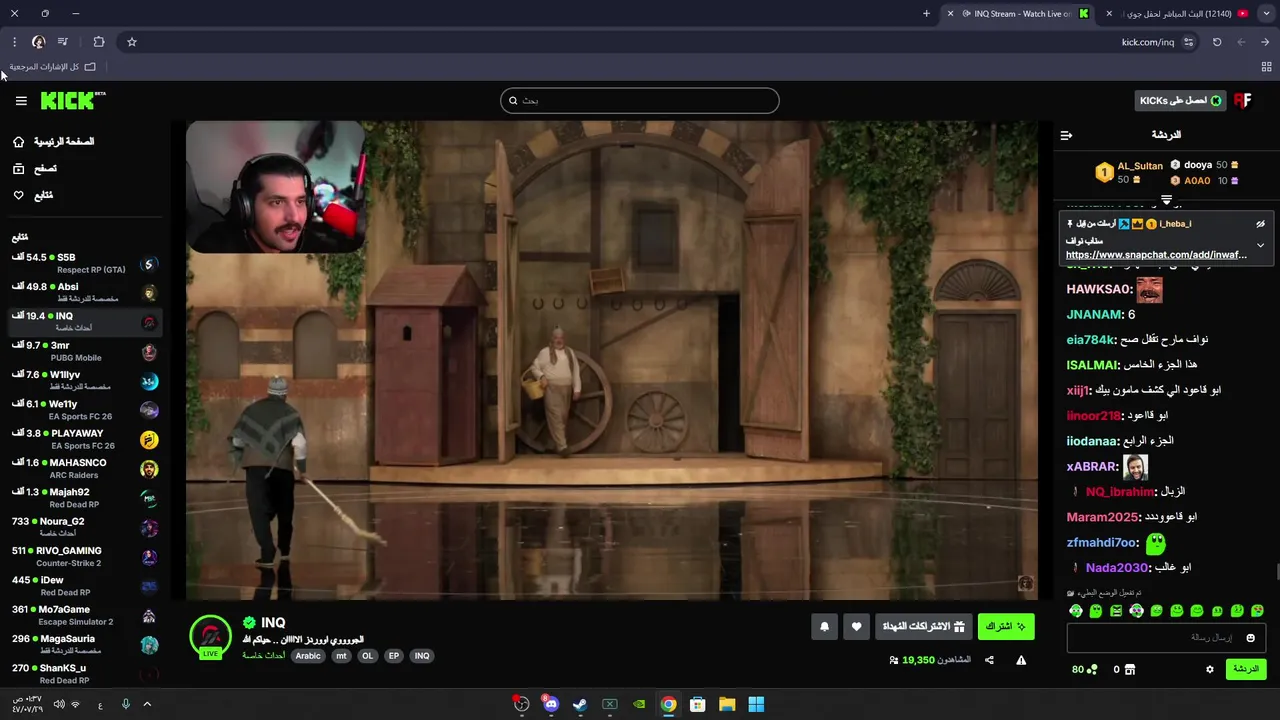
Task: Select the Noura_G2 channel row
Action: click(84, 528)
